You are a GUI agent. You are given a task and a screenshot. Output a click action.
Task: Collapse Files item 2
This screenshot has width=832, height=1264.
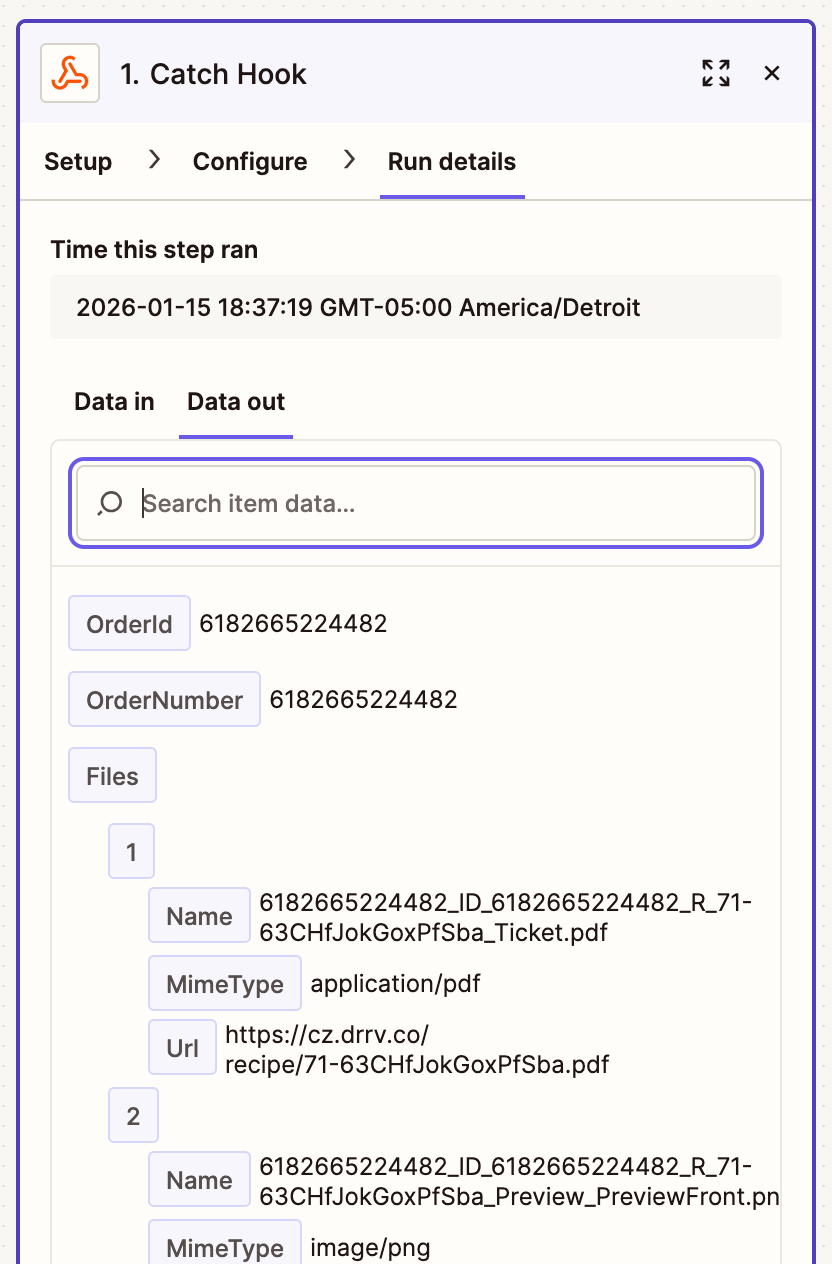coord(133,1116)
